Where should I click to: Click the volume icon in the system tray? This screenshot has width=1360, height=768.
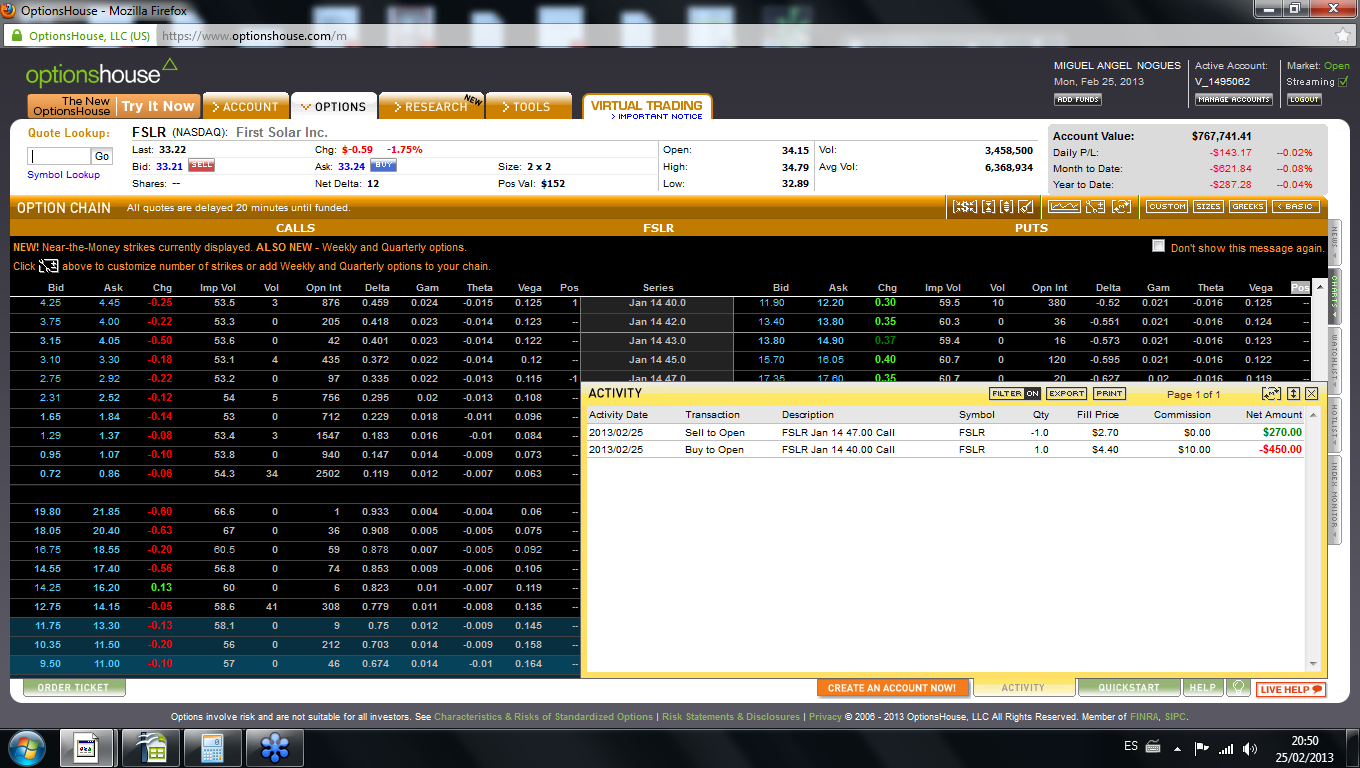1250,748
